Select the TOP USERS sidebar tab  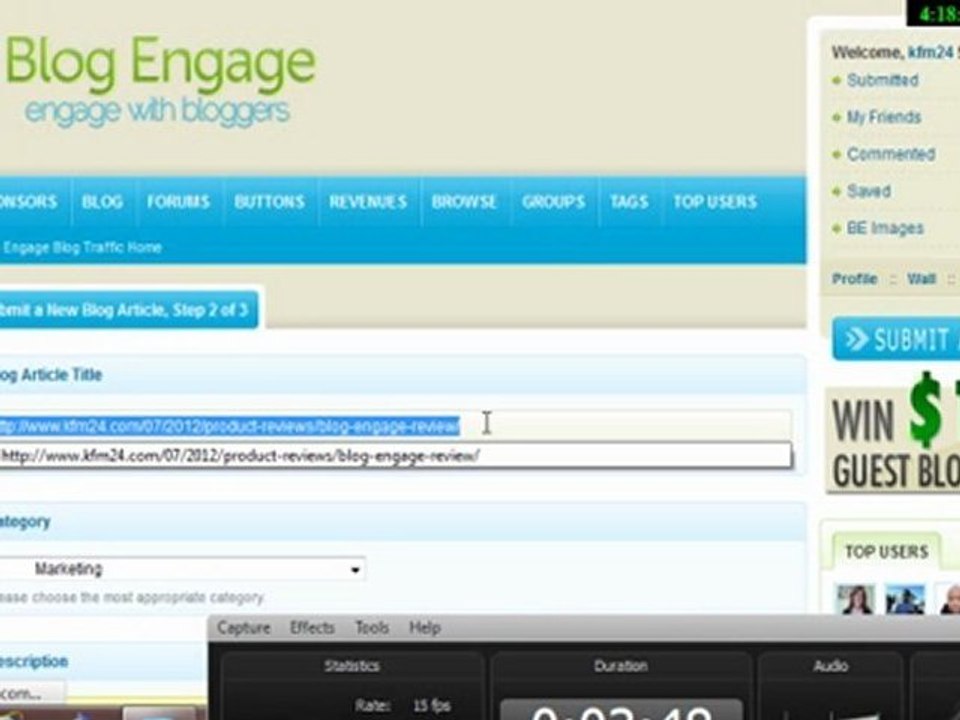[886, 552]
